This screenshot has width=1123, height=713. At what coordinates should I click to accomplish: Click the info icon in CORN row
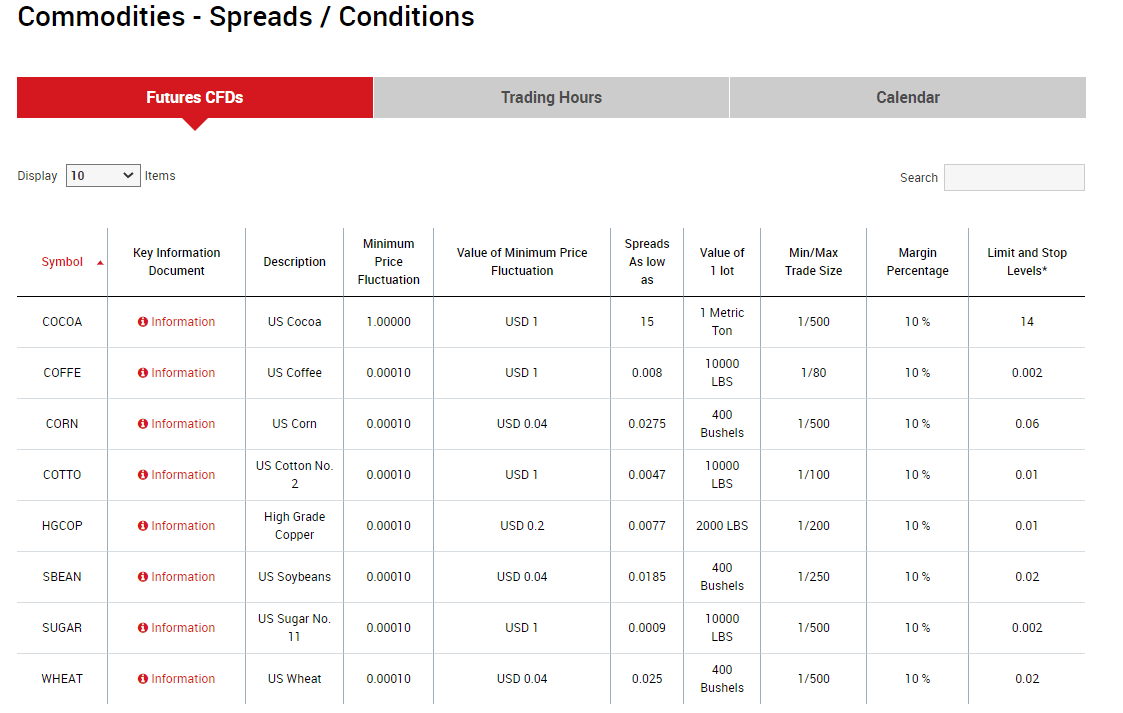point(143,424)
